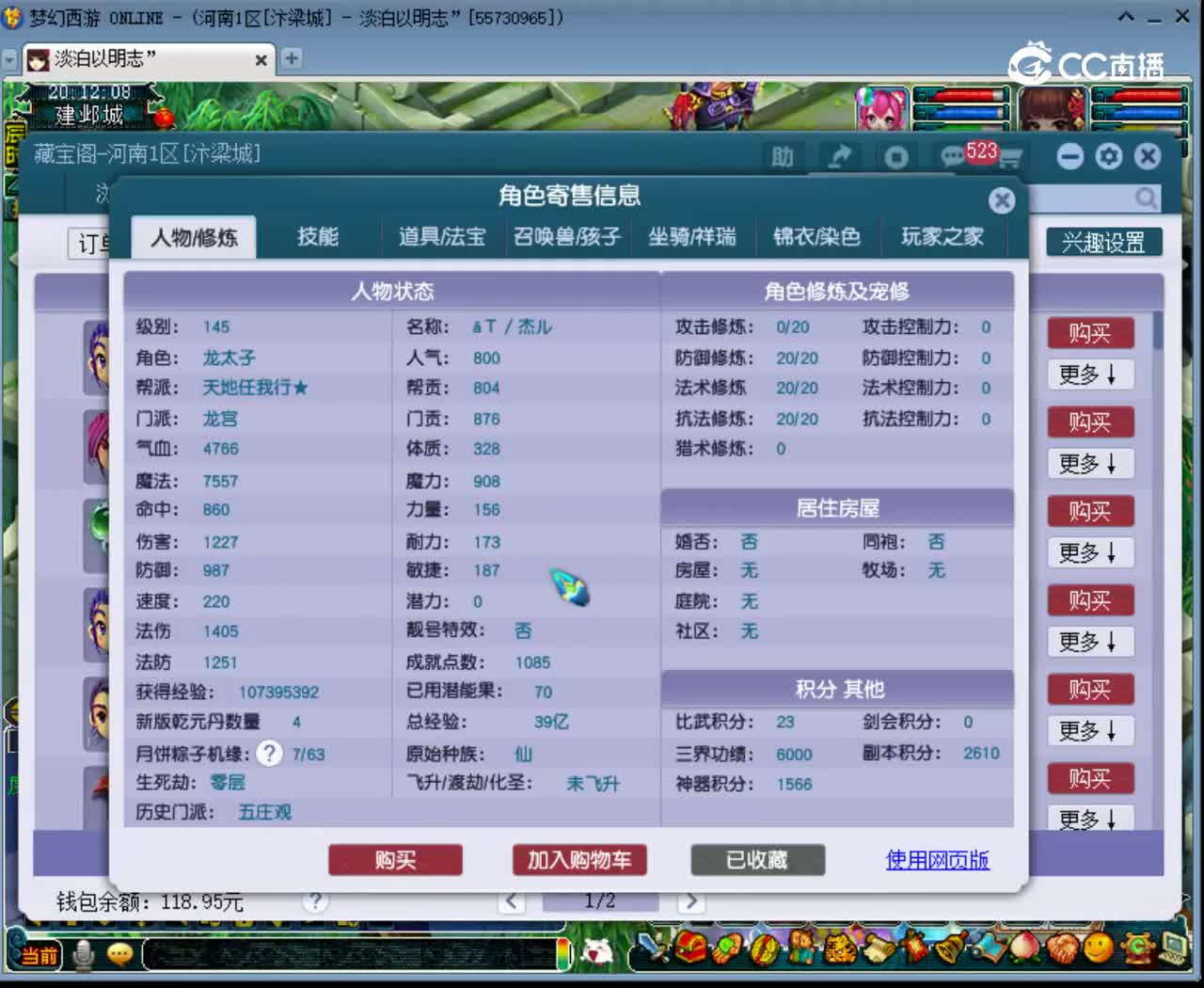Switch to the 坐骑/祥瑞 tab
The width and height of the screenshot is (1204, 988).
[692, 237]
